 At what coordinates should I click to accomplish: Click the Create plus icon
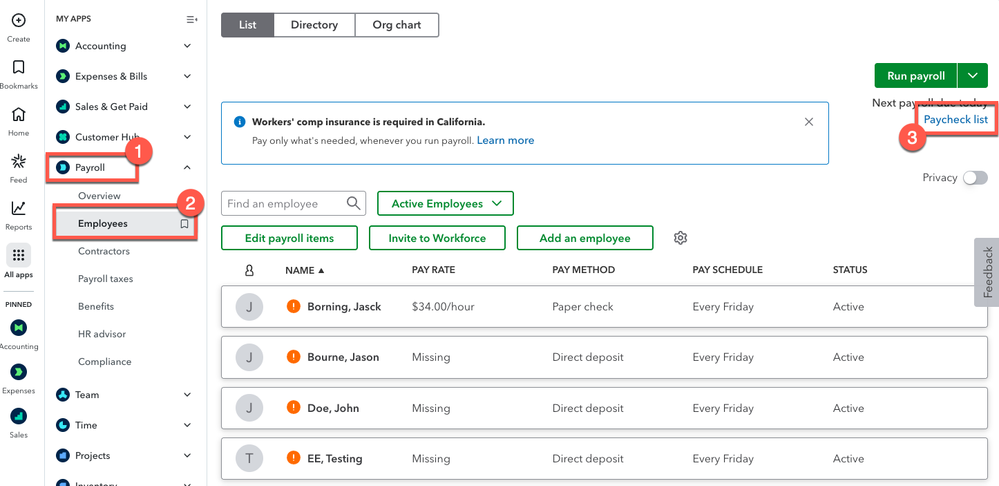coord(18,21)
